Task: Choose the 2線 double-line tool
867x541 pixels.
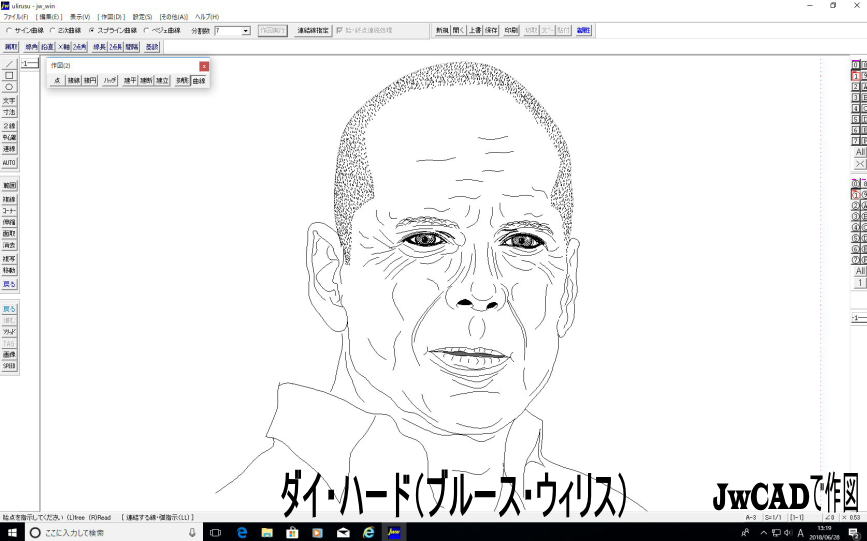Action: (9, 126)
